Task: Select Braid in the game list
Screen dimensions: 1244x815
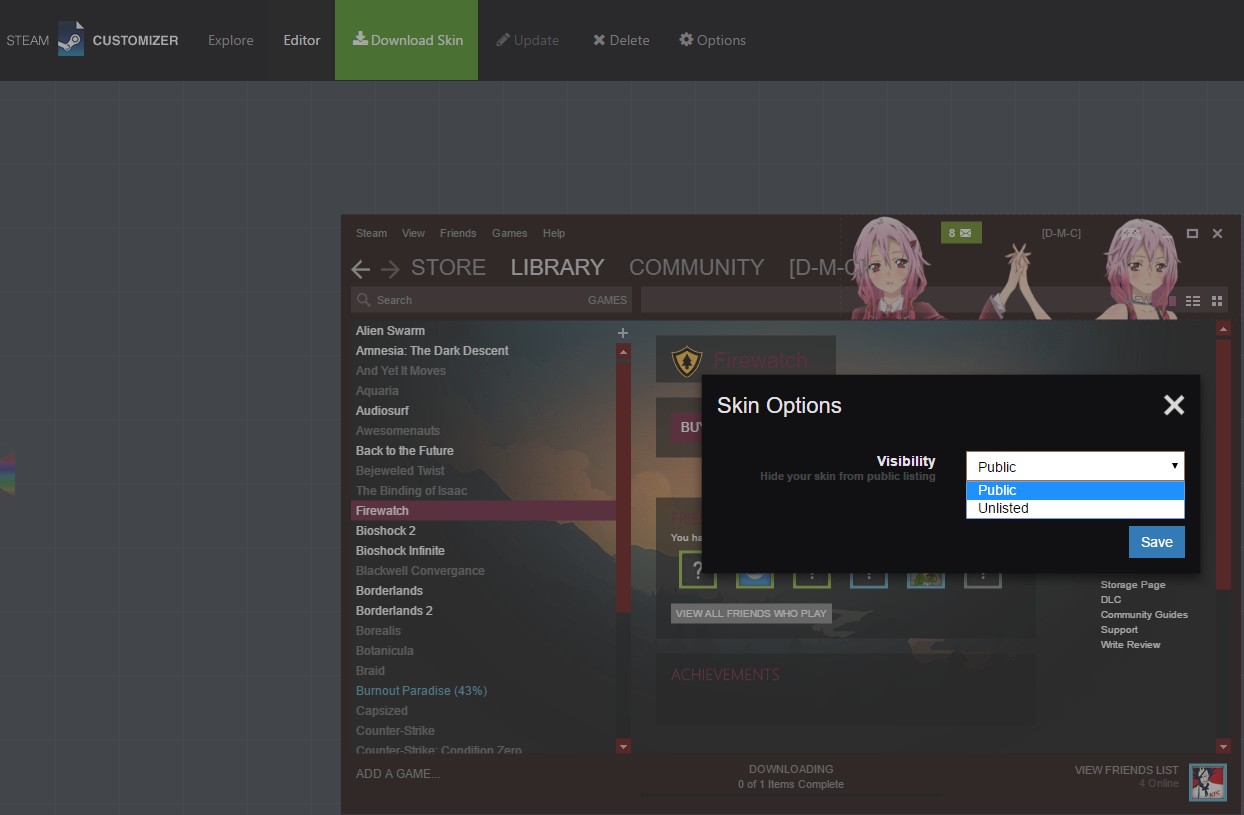Action: pyautogui.click(x=370, y=671)
